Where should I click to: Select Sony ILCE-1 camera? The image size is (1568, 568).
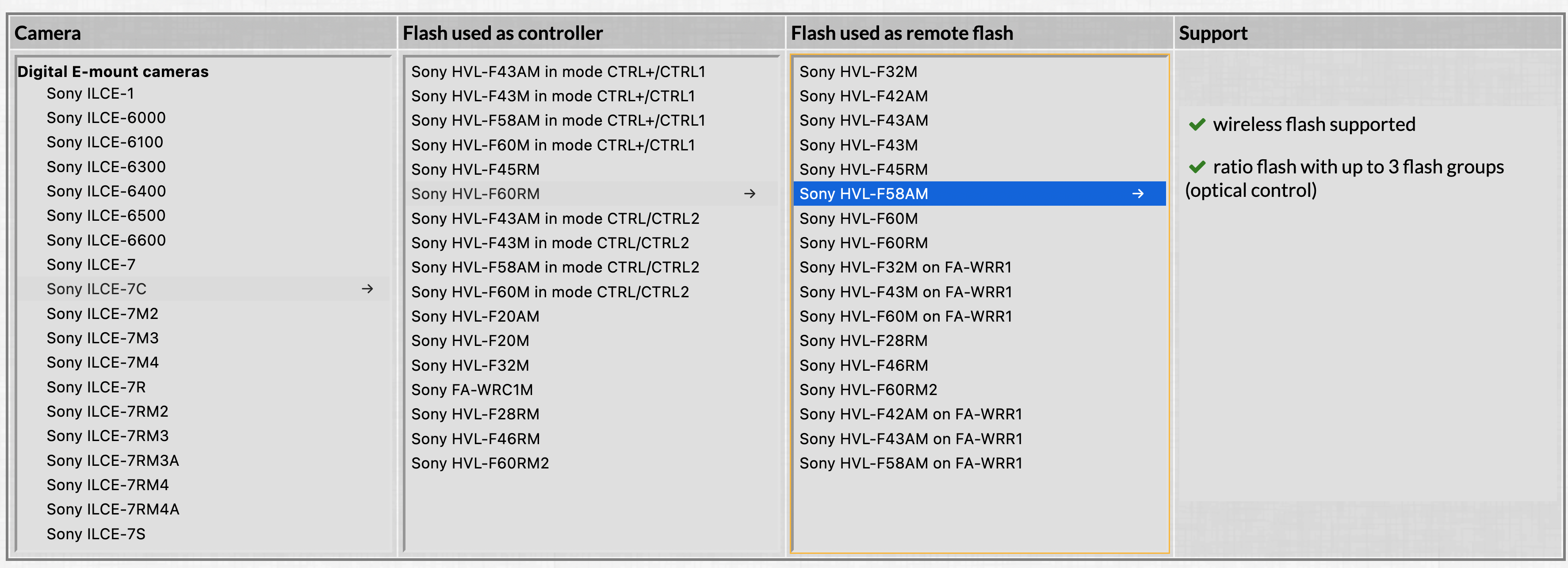(90, 94)
